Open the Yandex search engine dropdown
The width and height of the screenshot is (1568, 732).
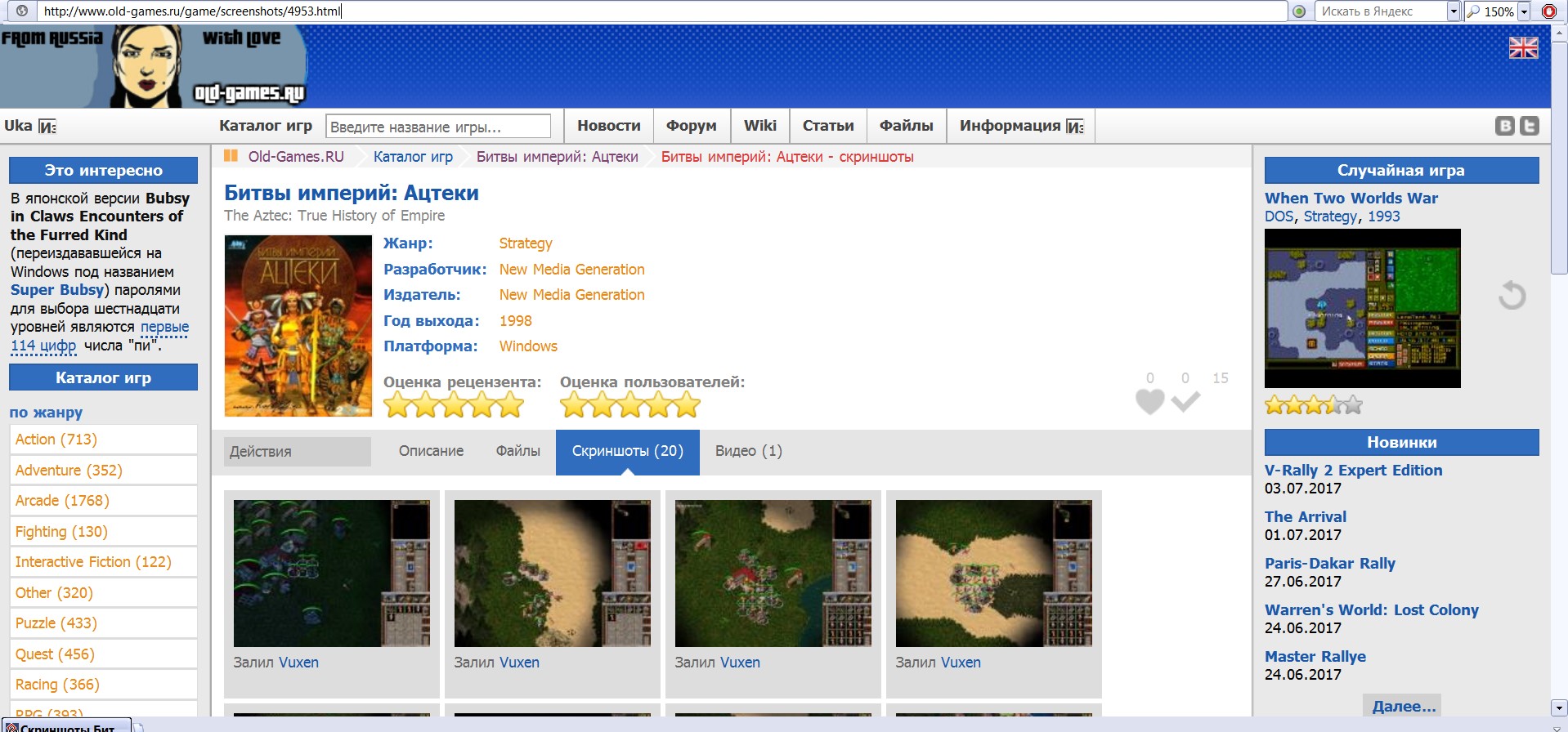[1454, 11]
